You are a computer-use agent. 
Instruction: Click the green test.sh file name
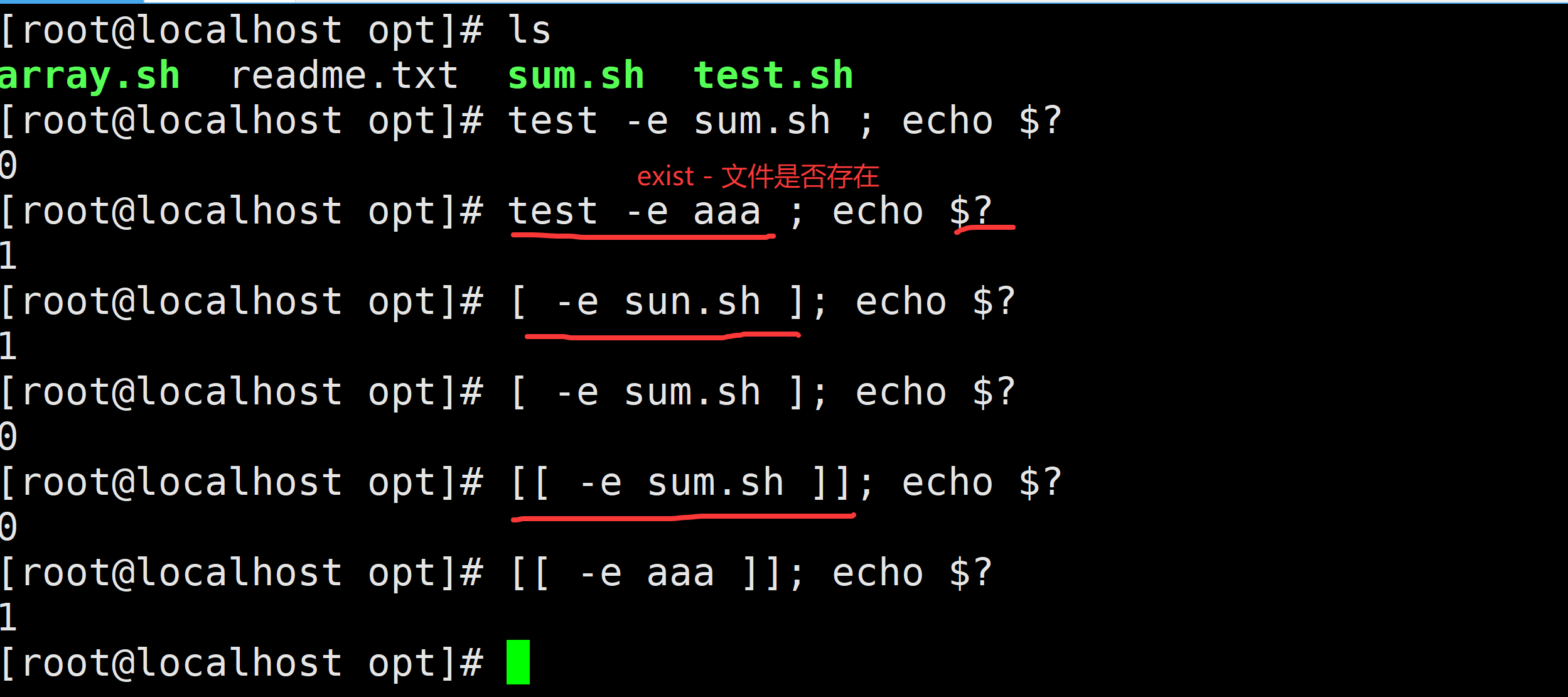click(x=773, y=76)
